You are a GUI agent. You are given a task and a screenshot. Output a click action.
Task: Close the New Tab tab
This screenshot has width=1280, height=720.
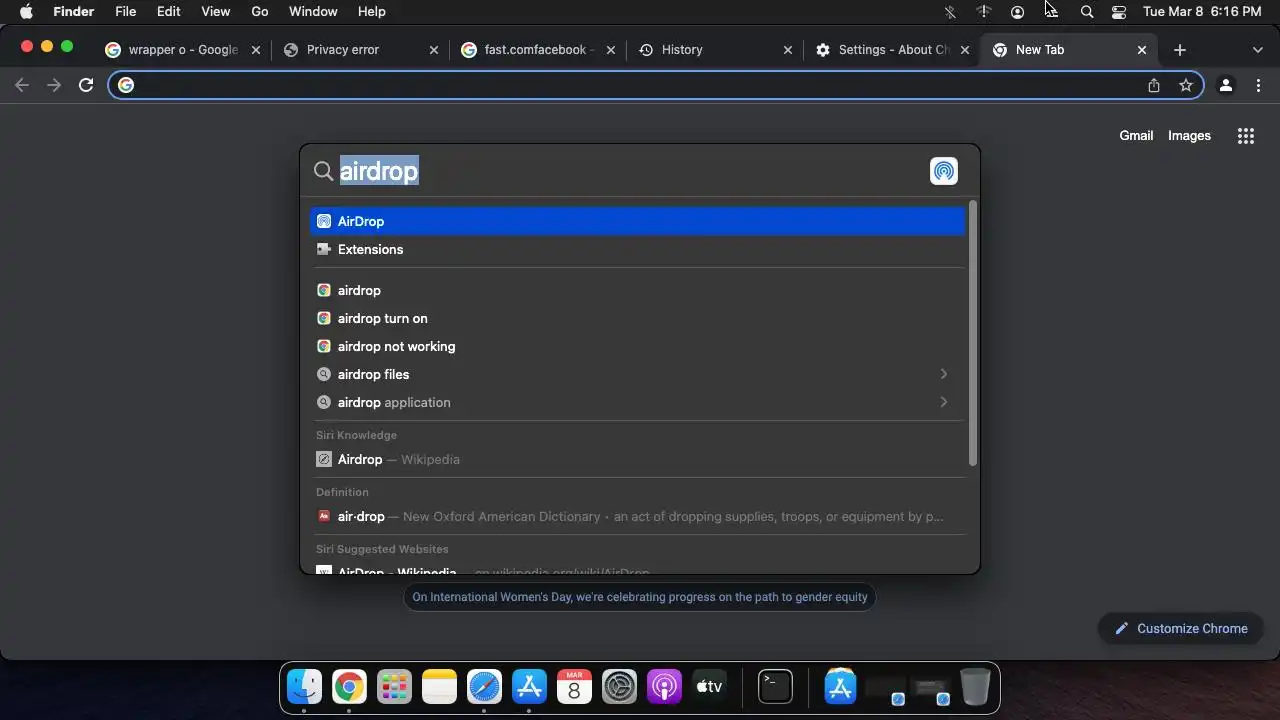1142,50
